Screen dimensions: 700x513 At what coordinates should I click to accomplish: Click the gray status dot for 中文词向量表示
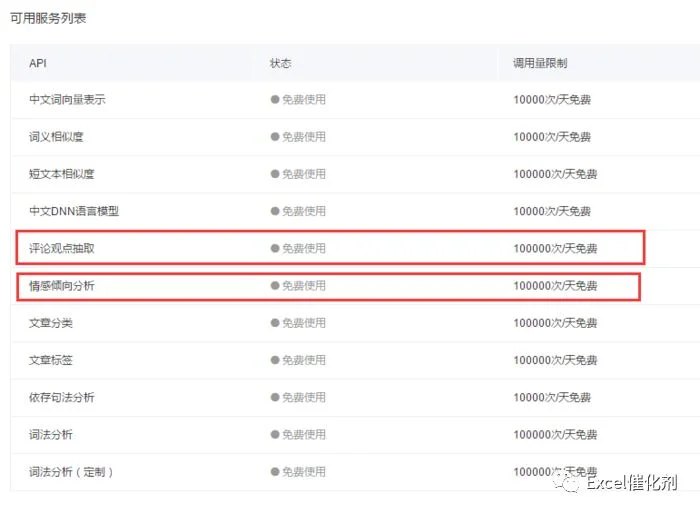pyautogui.click(x=275, y=100)
